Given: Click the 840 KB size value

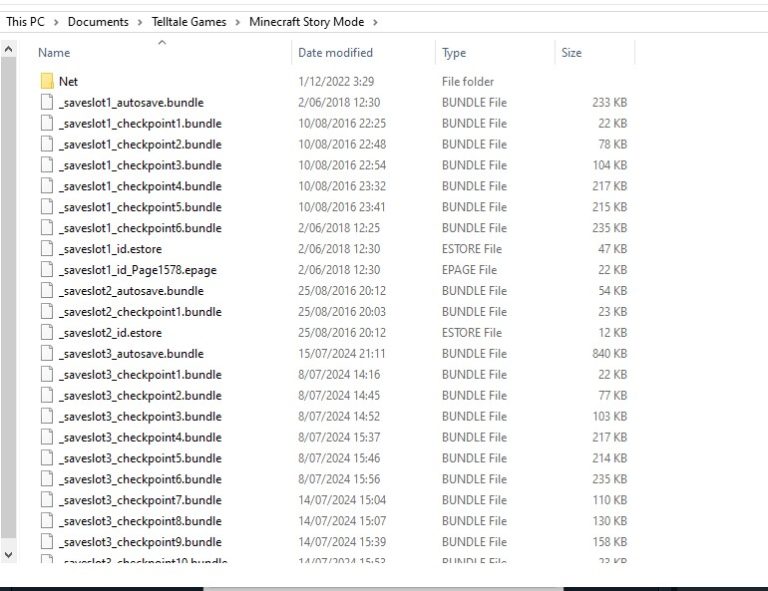Looking at the screenshot, I should point(609,354).
